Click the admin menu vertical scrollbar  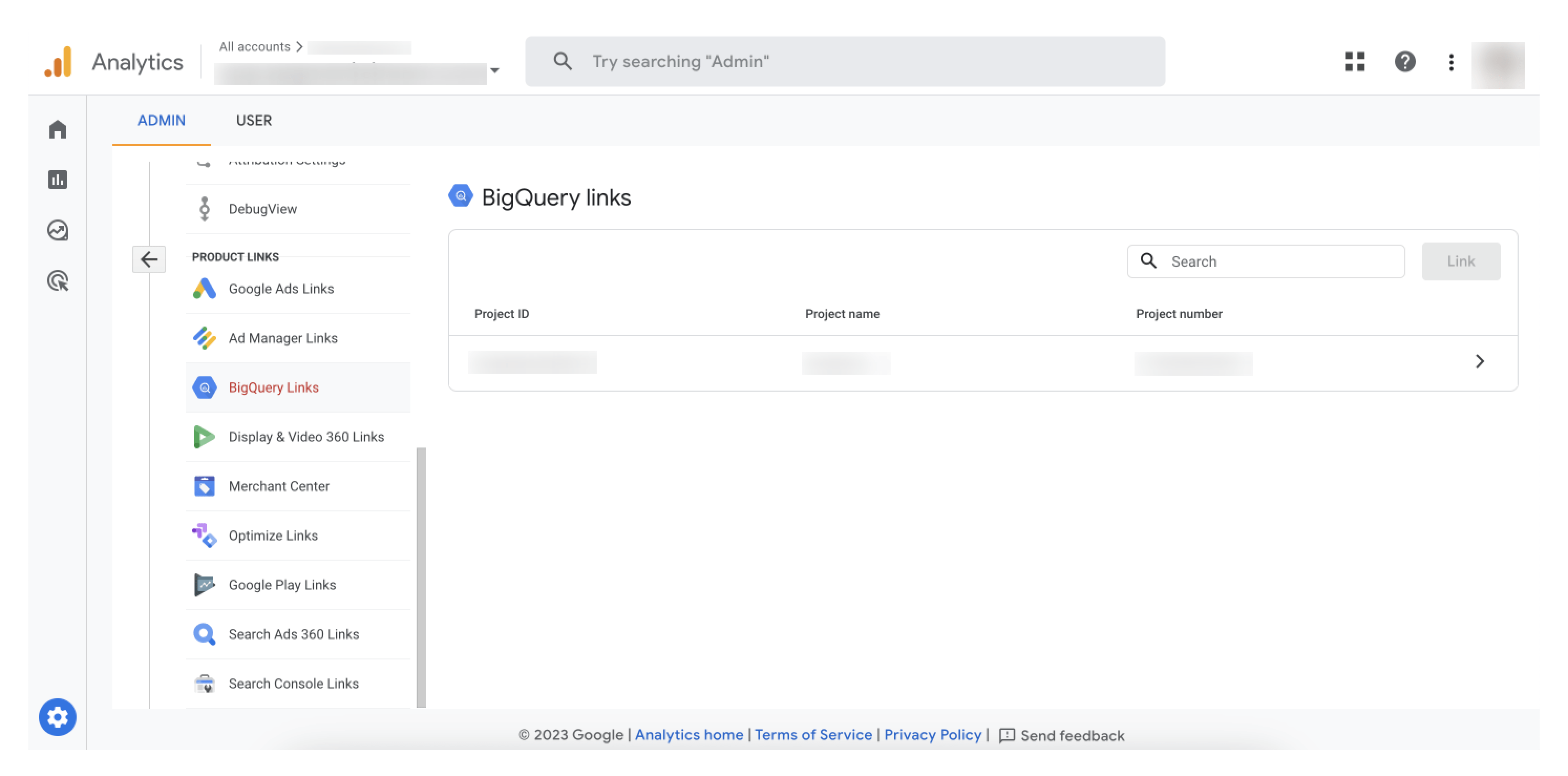pyautogui.click(x=421, y=577)
